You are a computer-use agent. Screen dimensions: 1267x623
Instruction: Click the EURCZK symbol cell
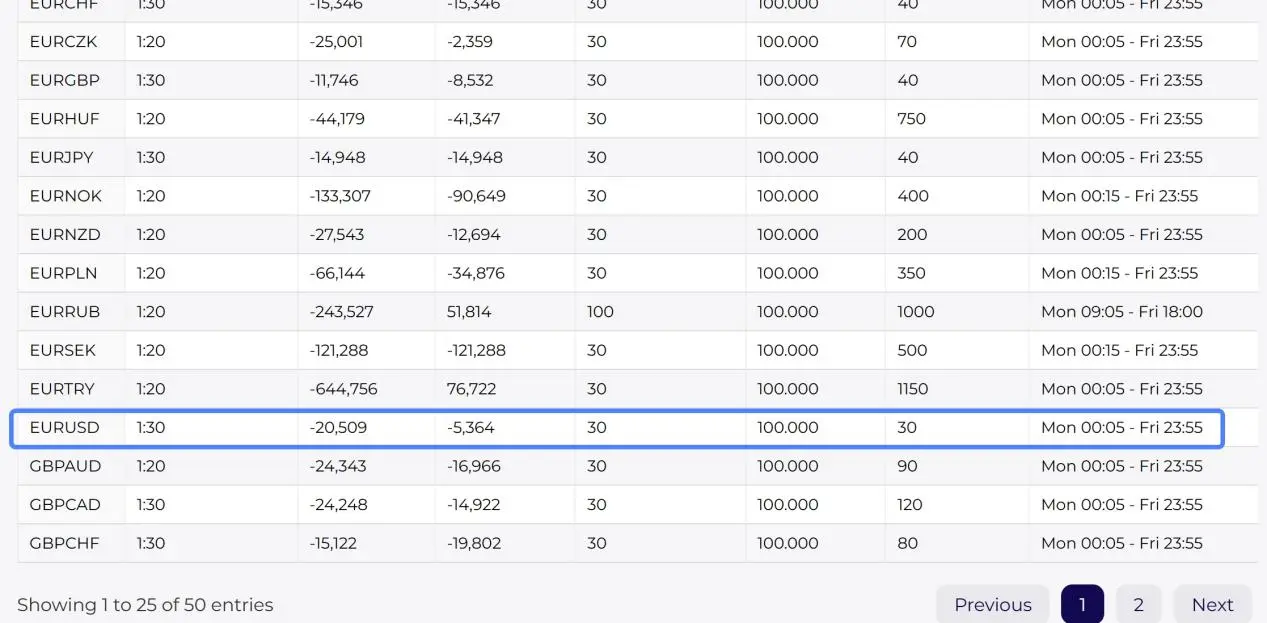tap(63, 42)
